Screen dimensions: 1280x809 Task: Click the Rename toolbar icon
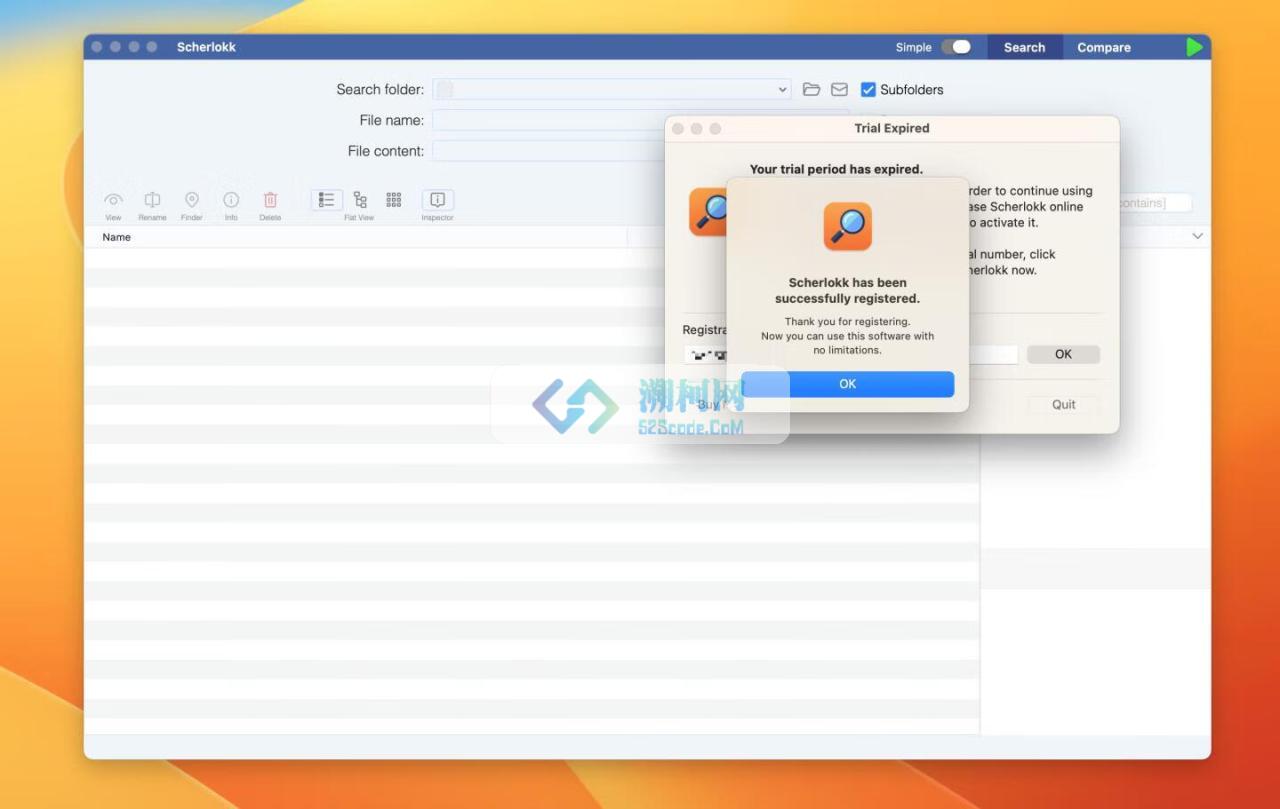152,200
